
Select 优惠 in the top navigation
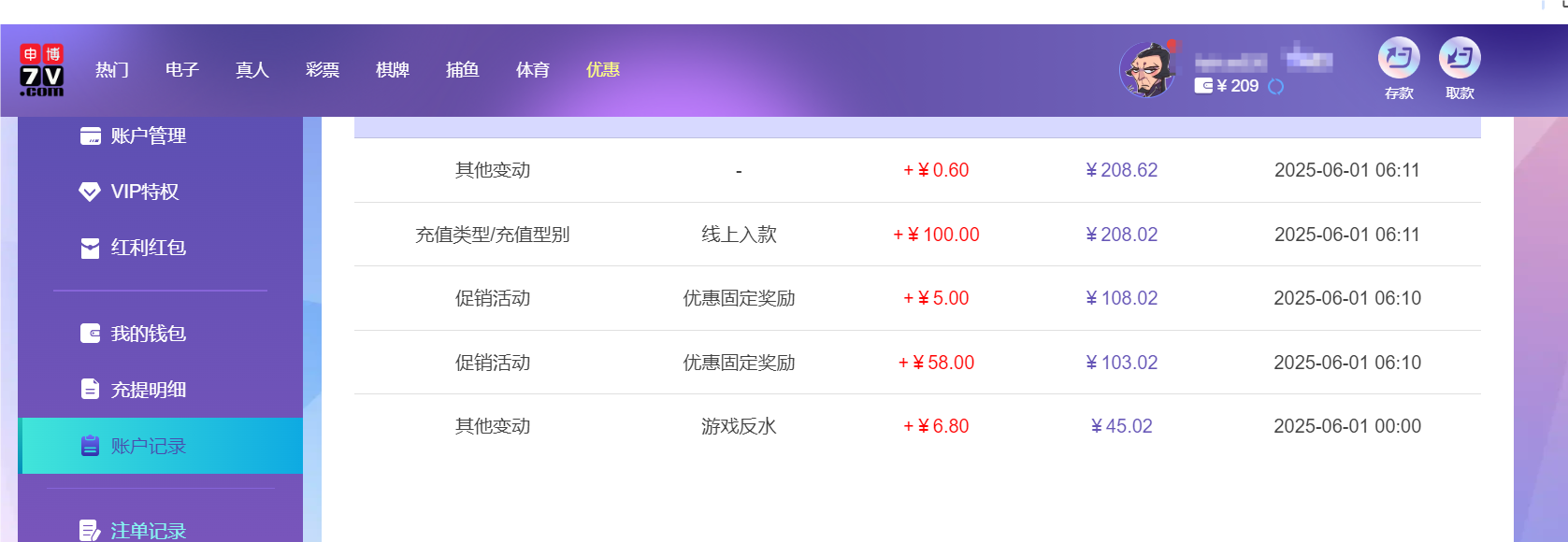pyautogui.click(x=602, y=69)
